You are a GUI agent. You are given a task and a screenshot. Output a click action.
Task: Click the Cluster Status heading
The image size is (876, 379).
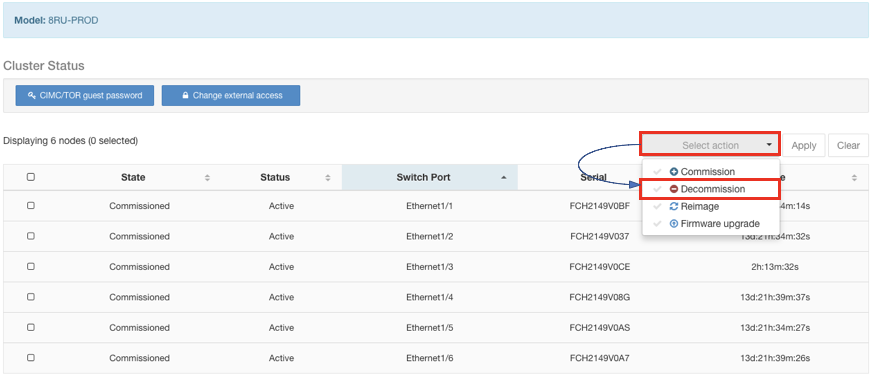(x=44, y=66)
